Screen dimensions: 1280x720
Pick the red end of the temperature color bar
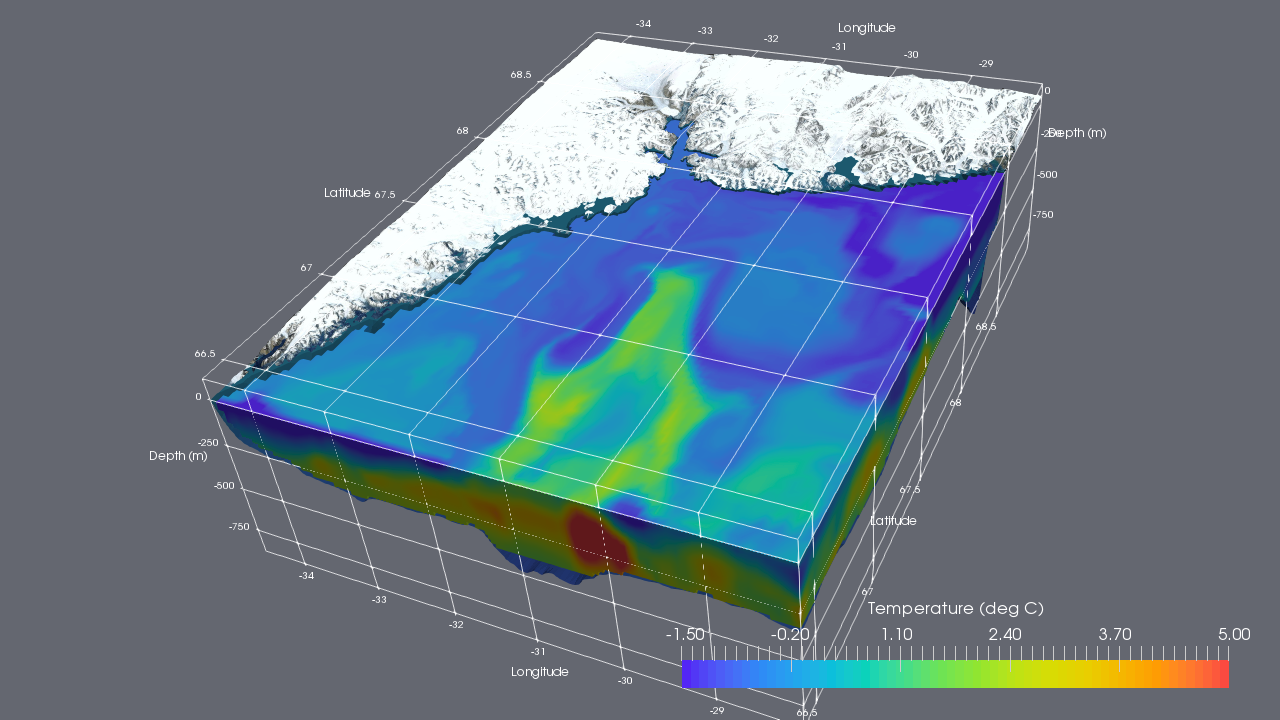pyautogui.click(x=1220, y=674)
